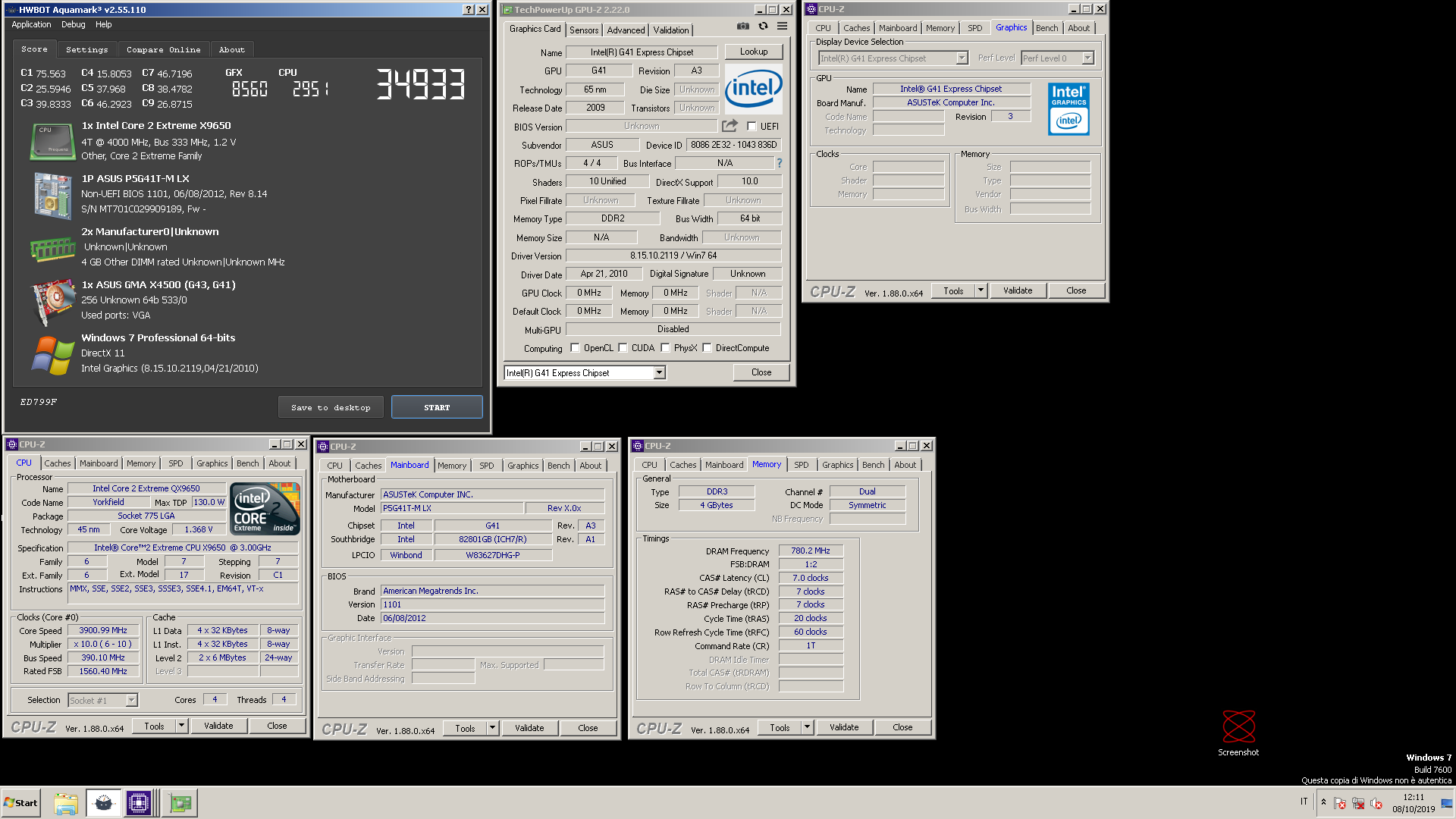Click the Show Desktop icon in the tray
Image resolution: width=1456 pixels, height=819 pixels.
point(1448,803)
